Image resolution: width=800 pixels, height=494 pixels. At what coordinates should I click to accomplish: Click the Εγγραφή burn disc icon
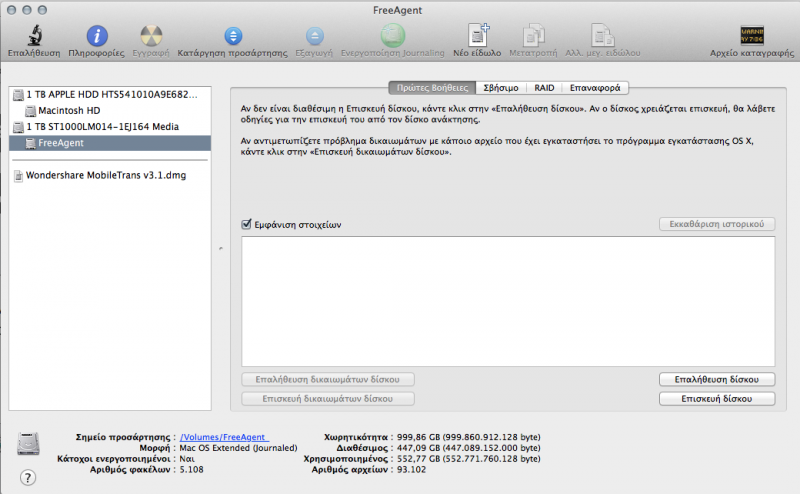pyautogui.click(x=151, y=36)
